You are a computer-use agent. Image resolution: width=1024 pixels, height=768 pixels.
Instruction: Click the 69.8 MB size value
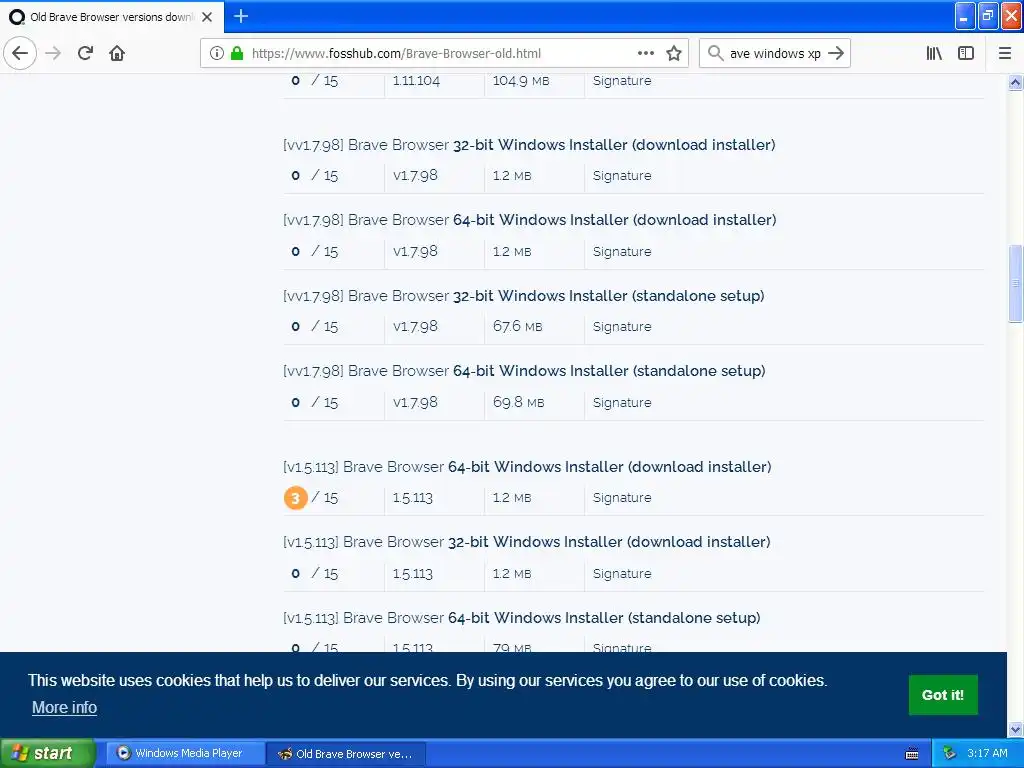point(519,402)
